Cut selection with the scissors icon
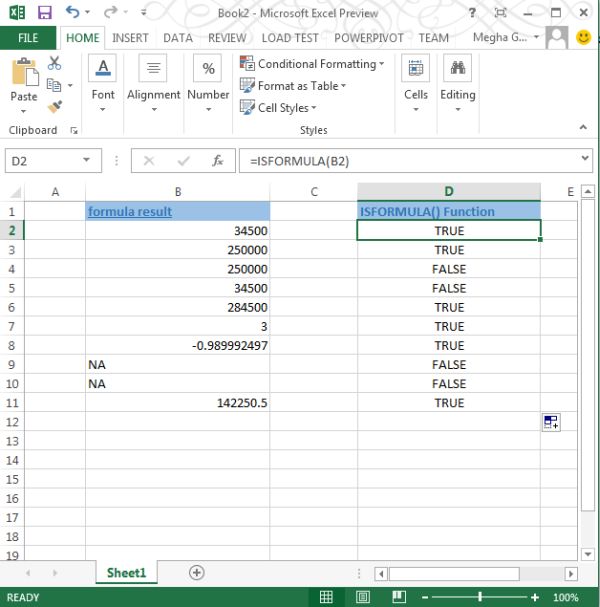Image resolution: width=600 pixels, height=607 pixels. [x=54, y=63]
